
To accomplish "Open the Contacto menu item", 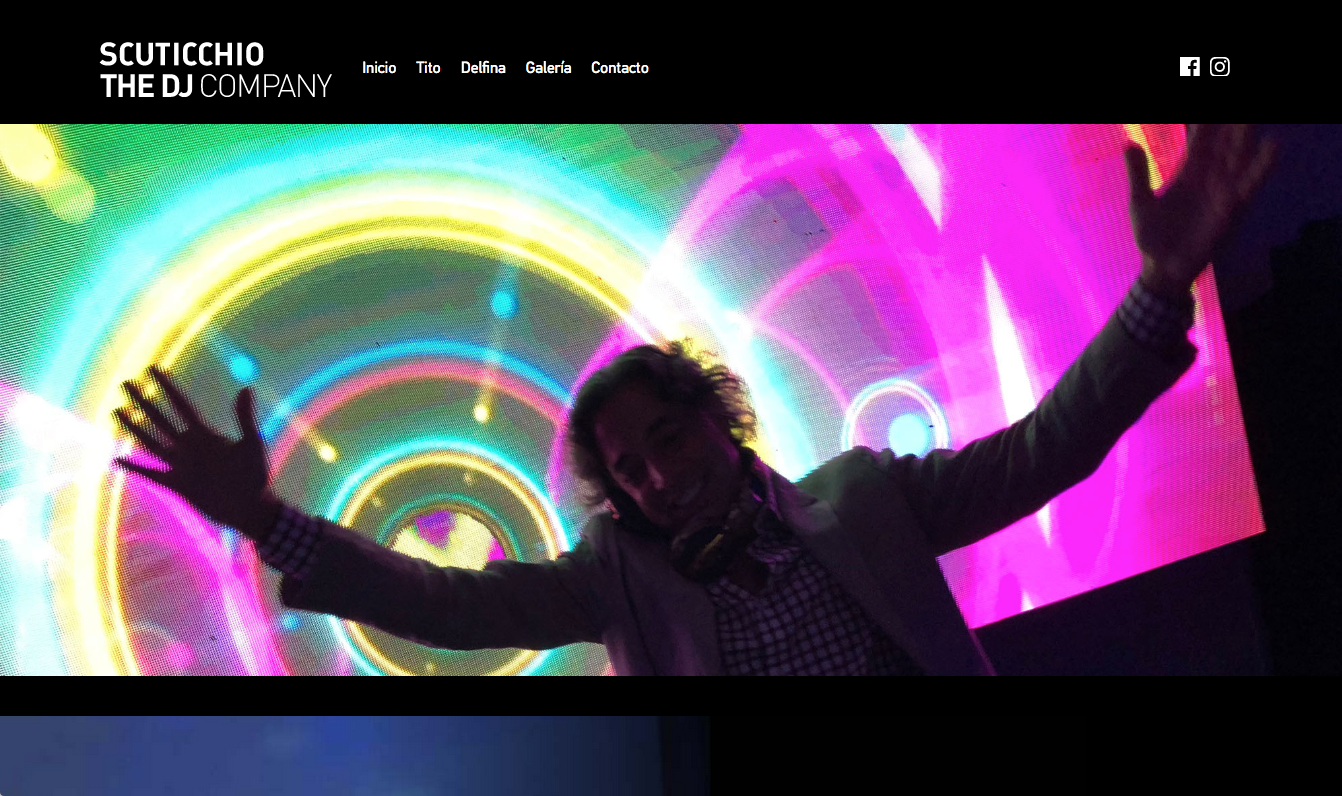I will coord(620,68).
